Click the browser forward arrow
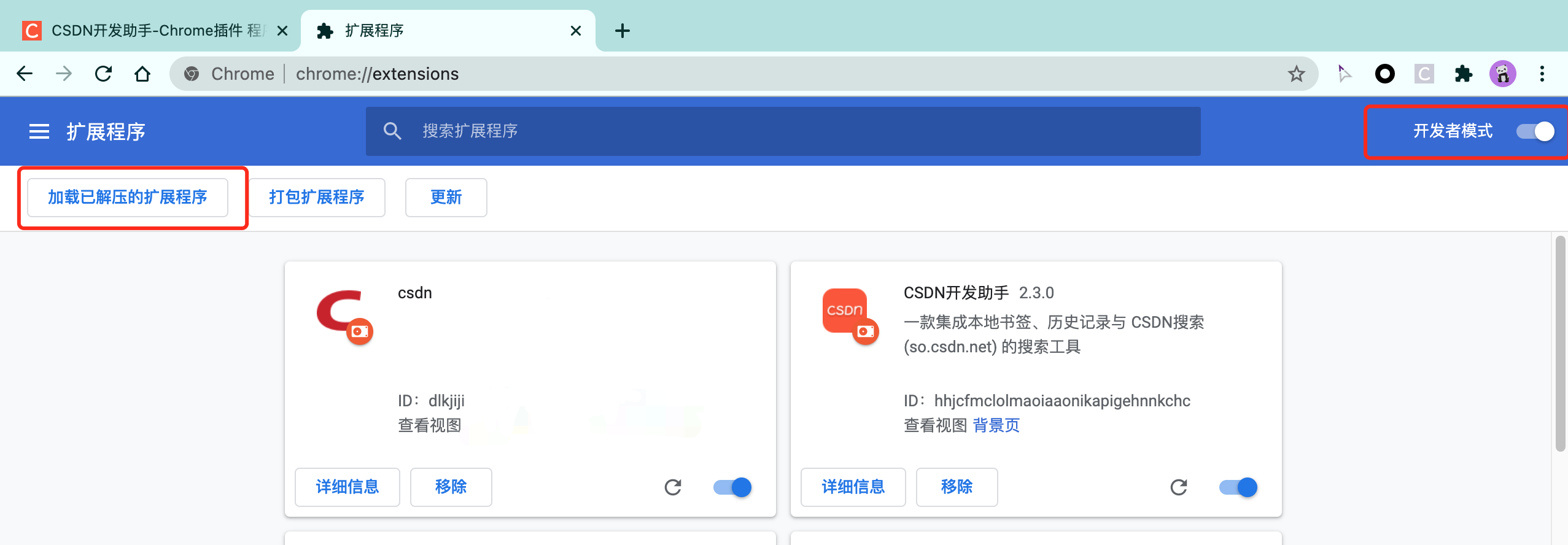Image resolution: width=1568 pixels, height=545 pixels. [x=64, y=74]
